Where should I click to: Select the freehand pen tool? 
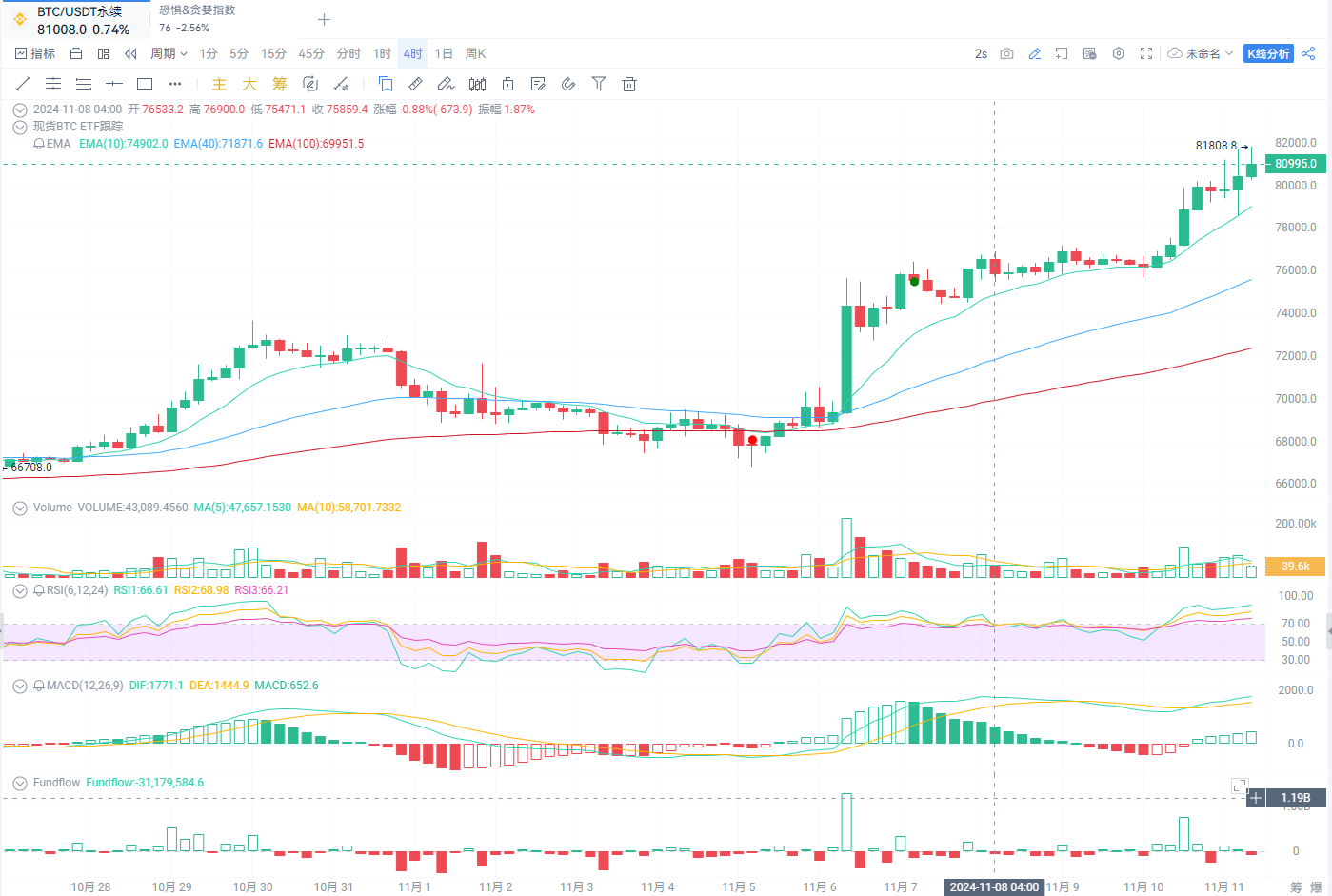(446, 84)
